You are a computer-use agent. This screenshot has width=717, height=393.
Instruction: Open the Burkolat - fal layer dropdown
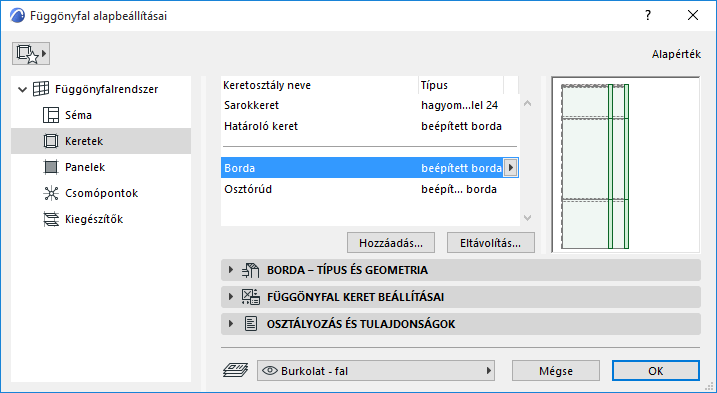[x=376, y=371]
